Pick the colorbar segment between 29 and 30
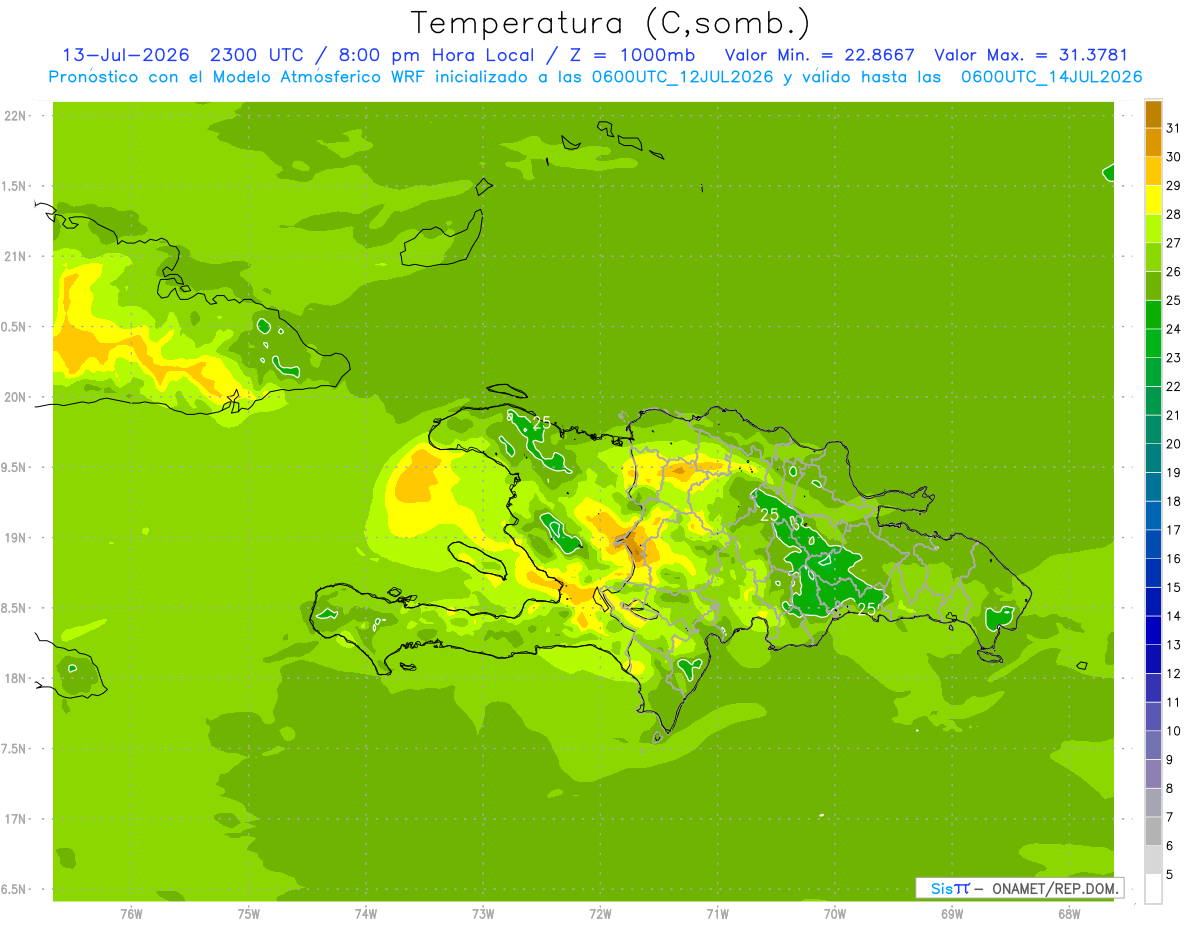 click(1153, 171)
